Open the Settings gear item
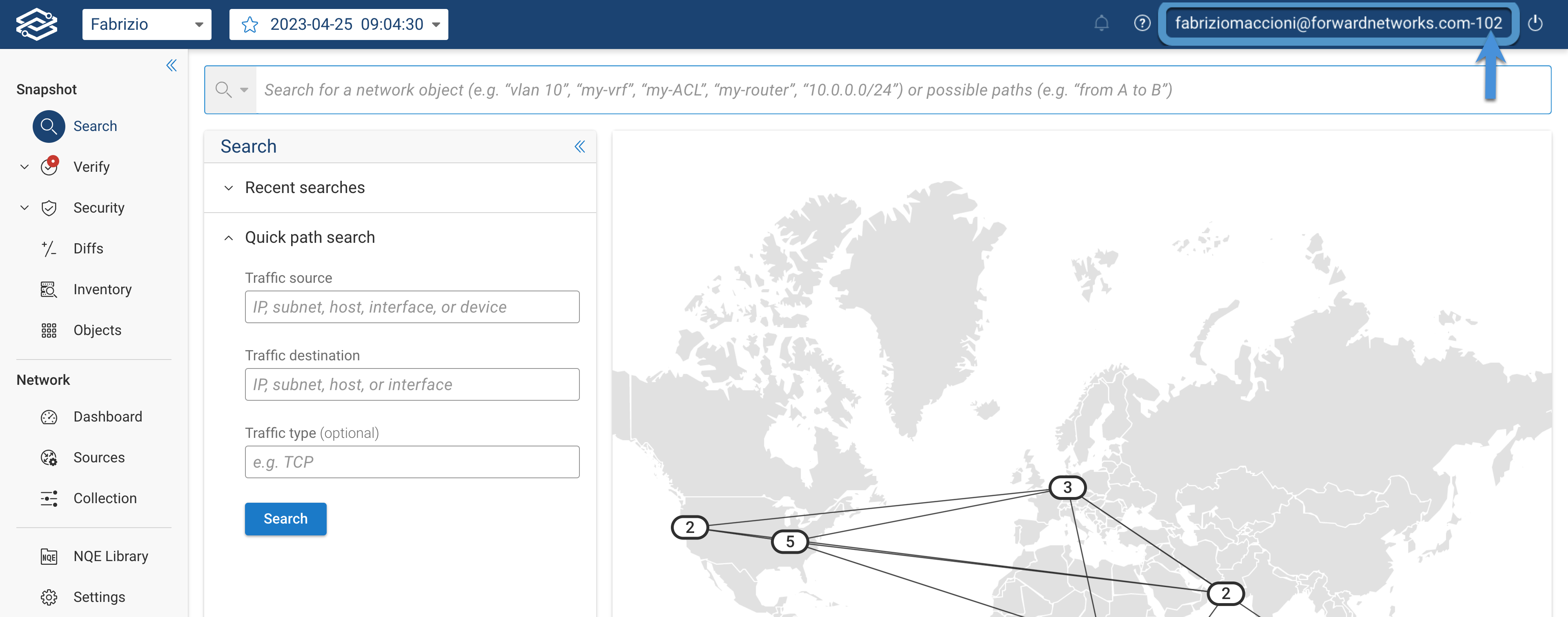This screenshot has width=1568, height=617. [98, 597]
